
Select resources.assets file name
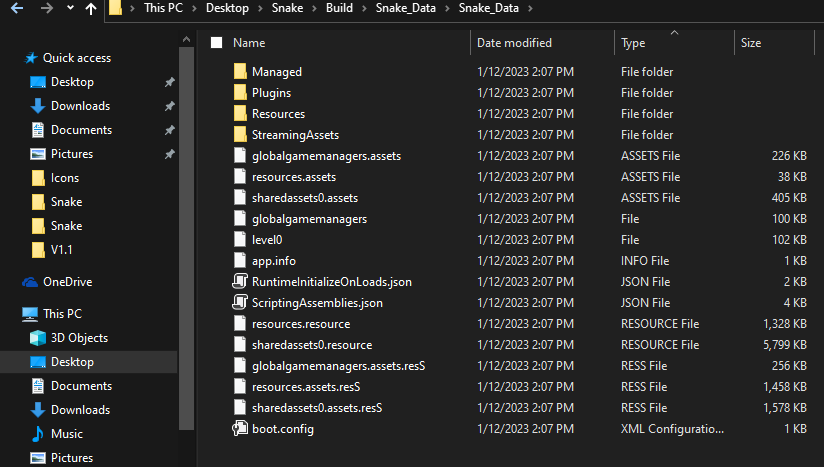coord(294,177)
